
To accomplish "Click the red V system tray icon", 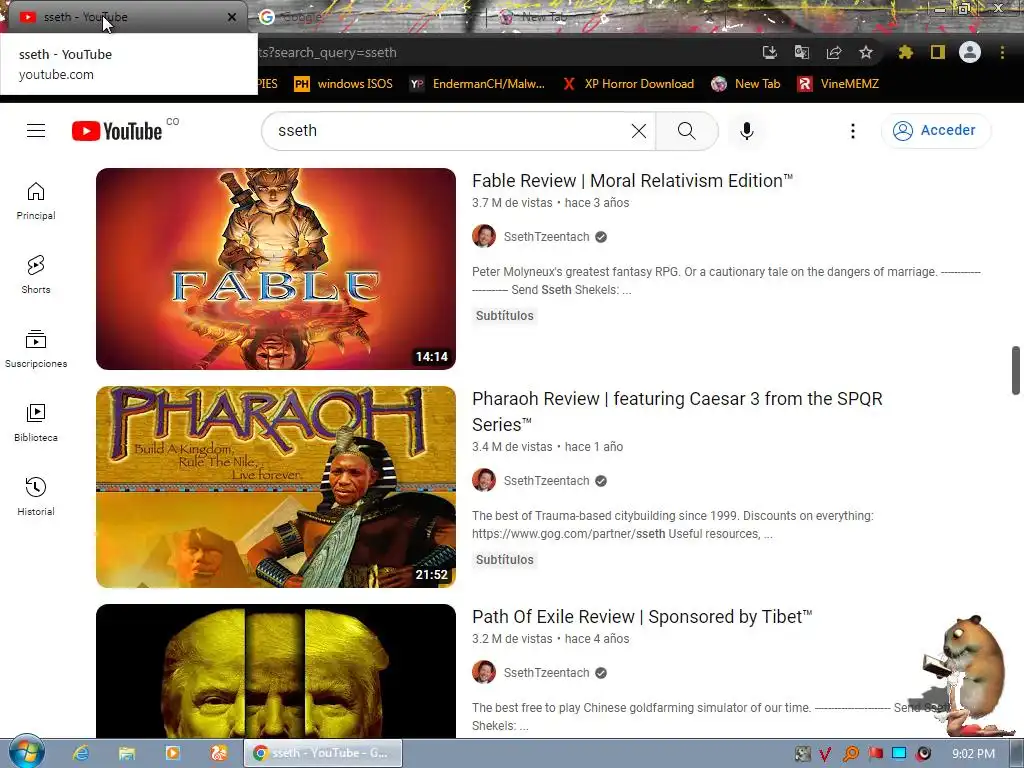I will pos(825,754).
